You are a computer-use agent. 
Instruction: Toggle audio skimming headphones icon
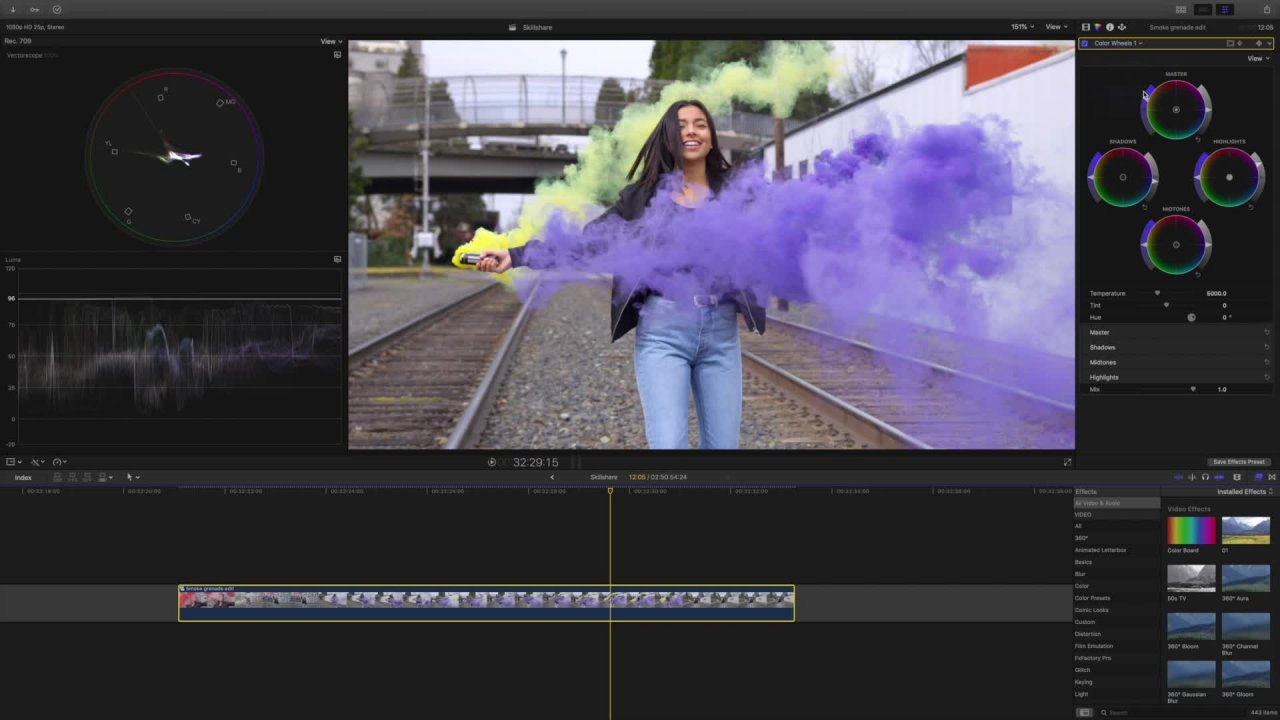coord(1205,477)
